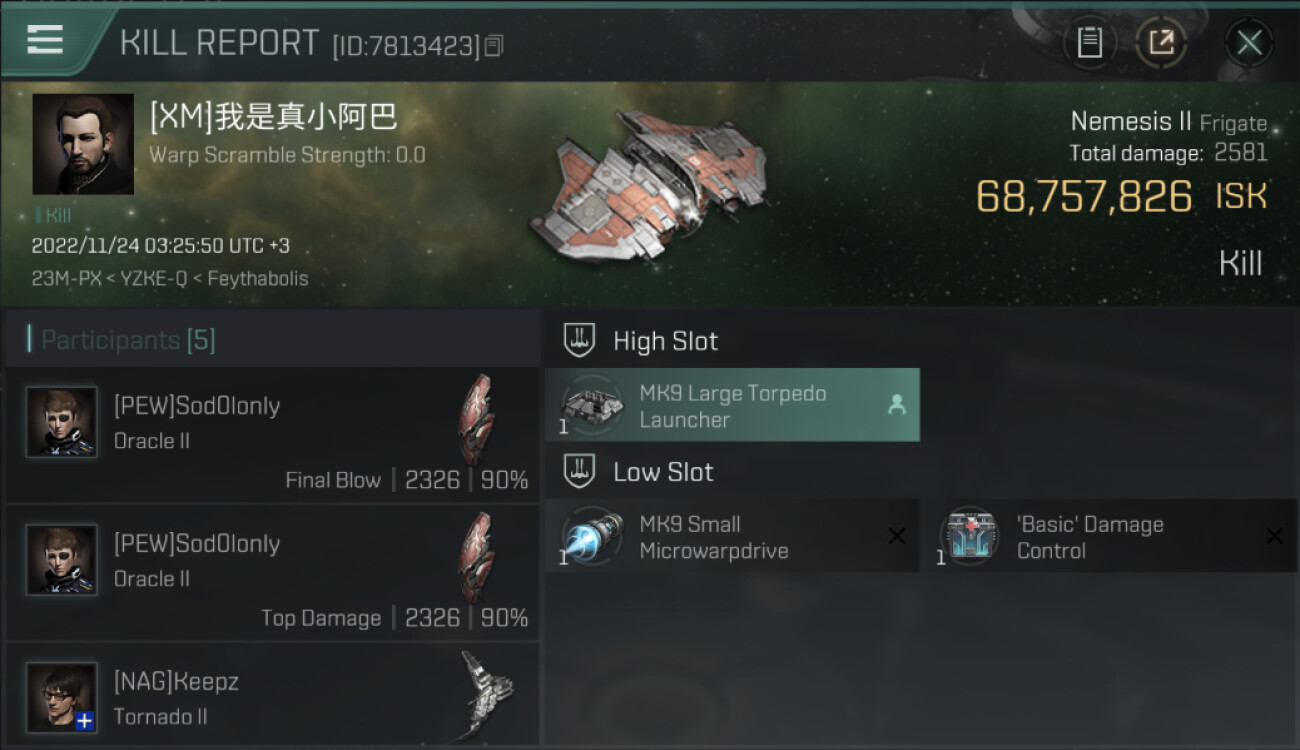Screen dimensions: 1300x750
Task: Select the victim pilot portrait
Action: click(x=83, y=144)
